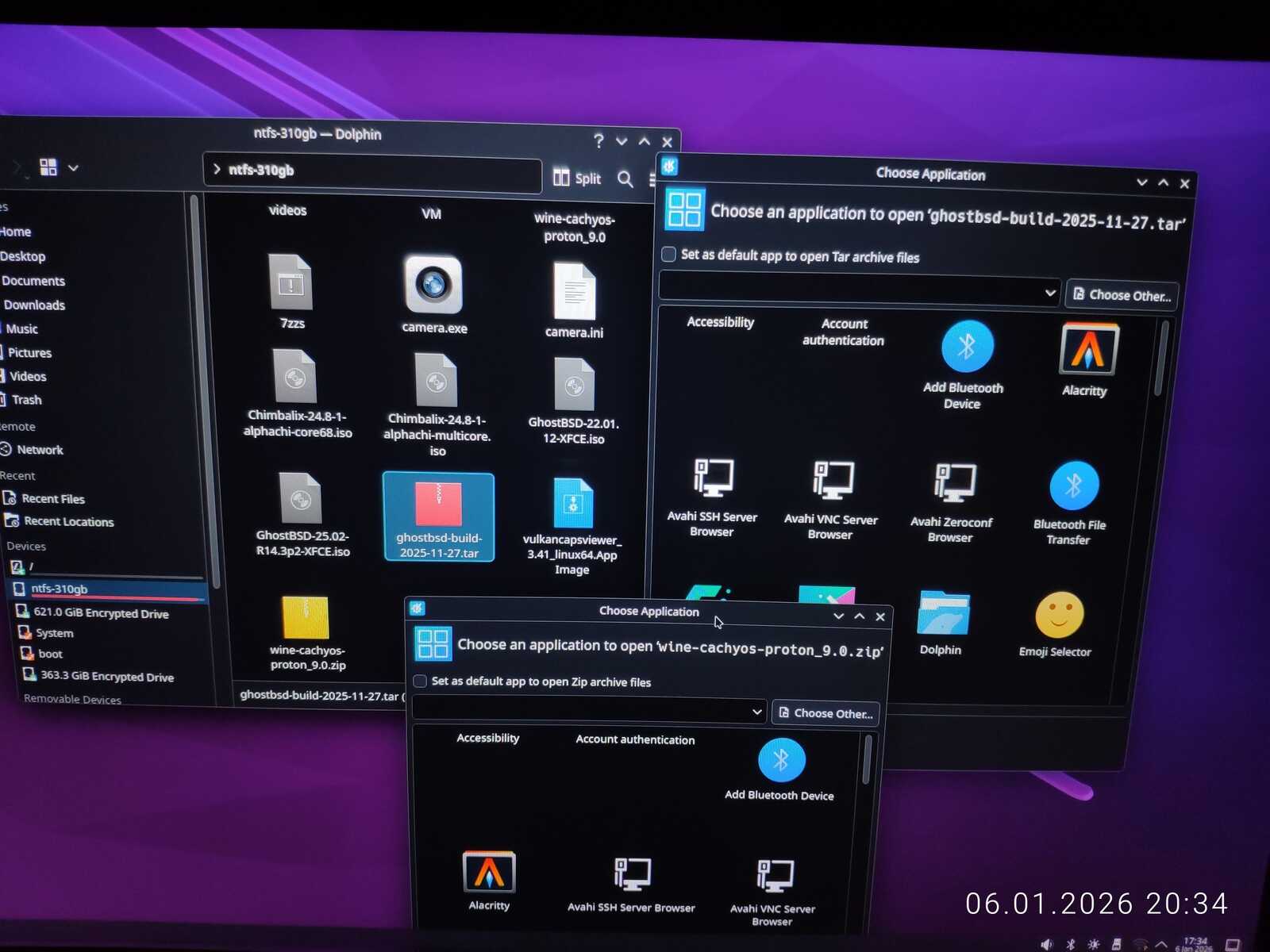Image resolution: width=1270 pixels, height=952 pixels.
Task: Pick Avahi SSH Server Browser in zip dialog
Action: click(x=632, y=885)
